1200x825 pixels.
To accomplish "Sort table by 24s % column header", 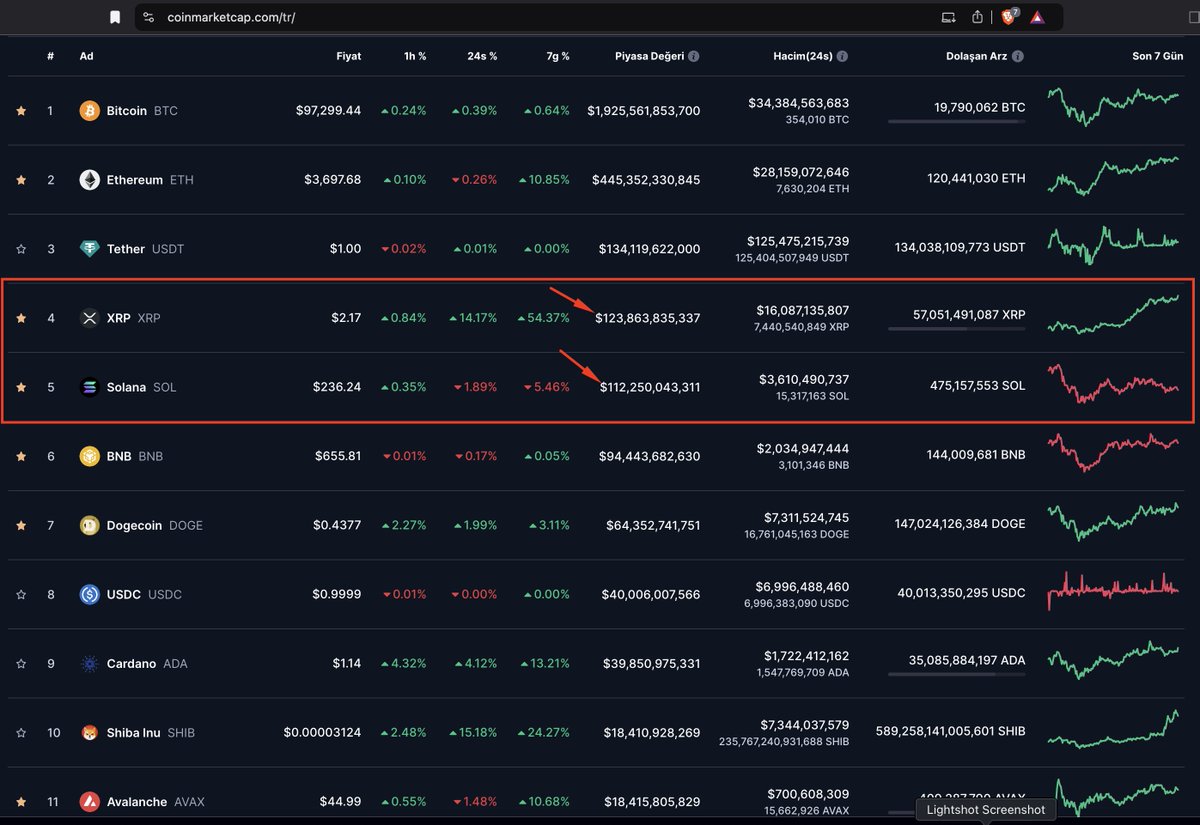I will click(x=480, y=57).
